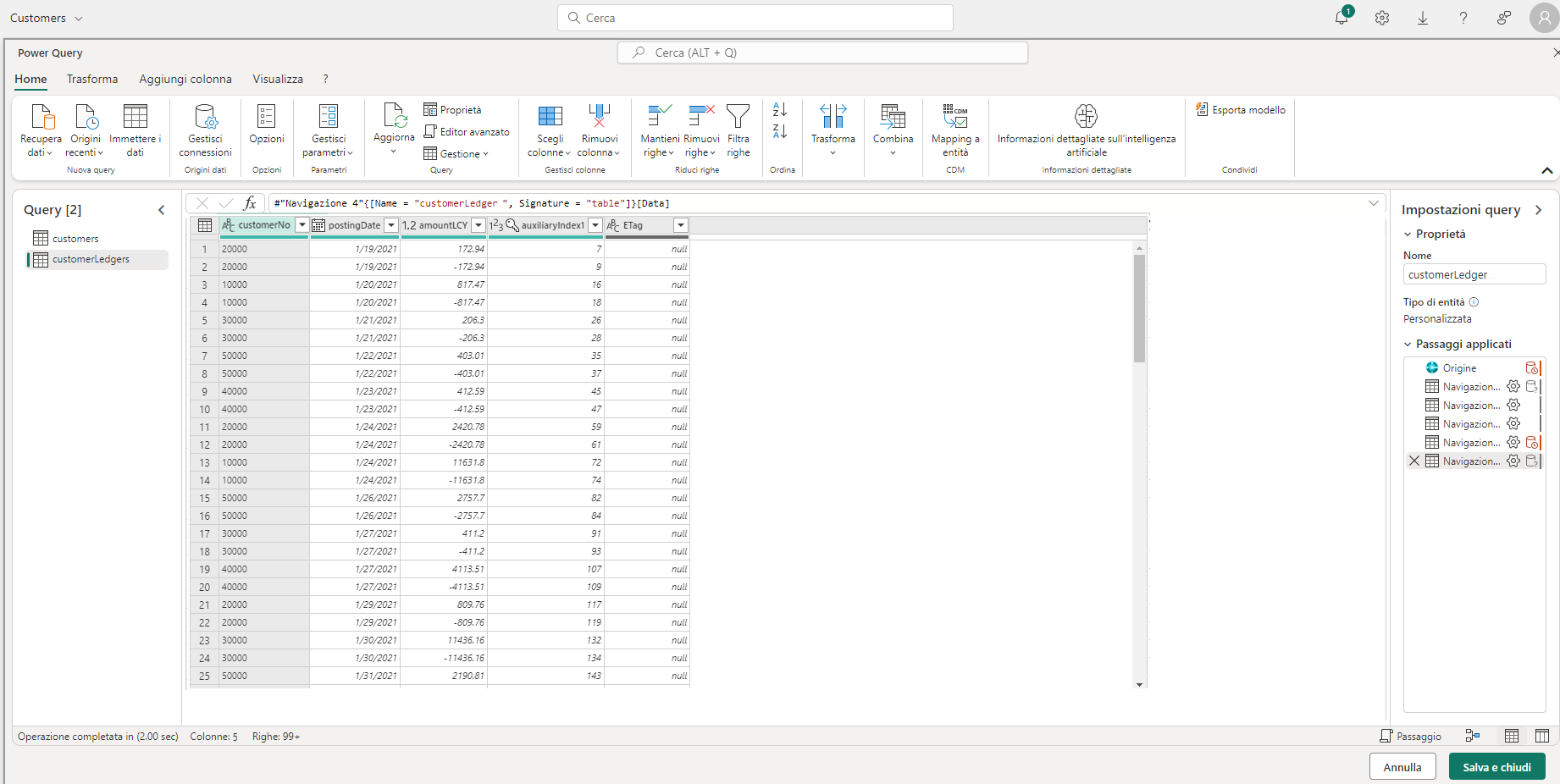Switch to the Trasforma tab
Viewport: 1560px width, 784px height.
click(x=92, y=79)
